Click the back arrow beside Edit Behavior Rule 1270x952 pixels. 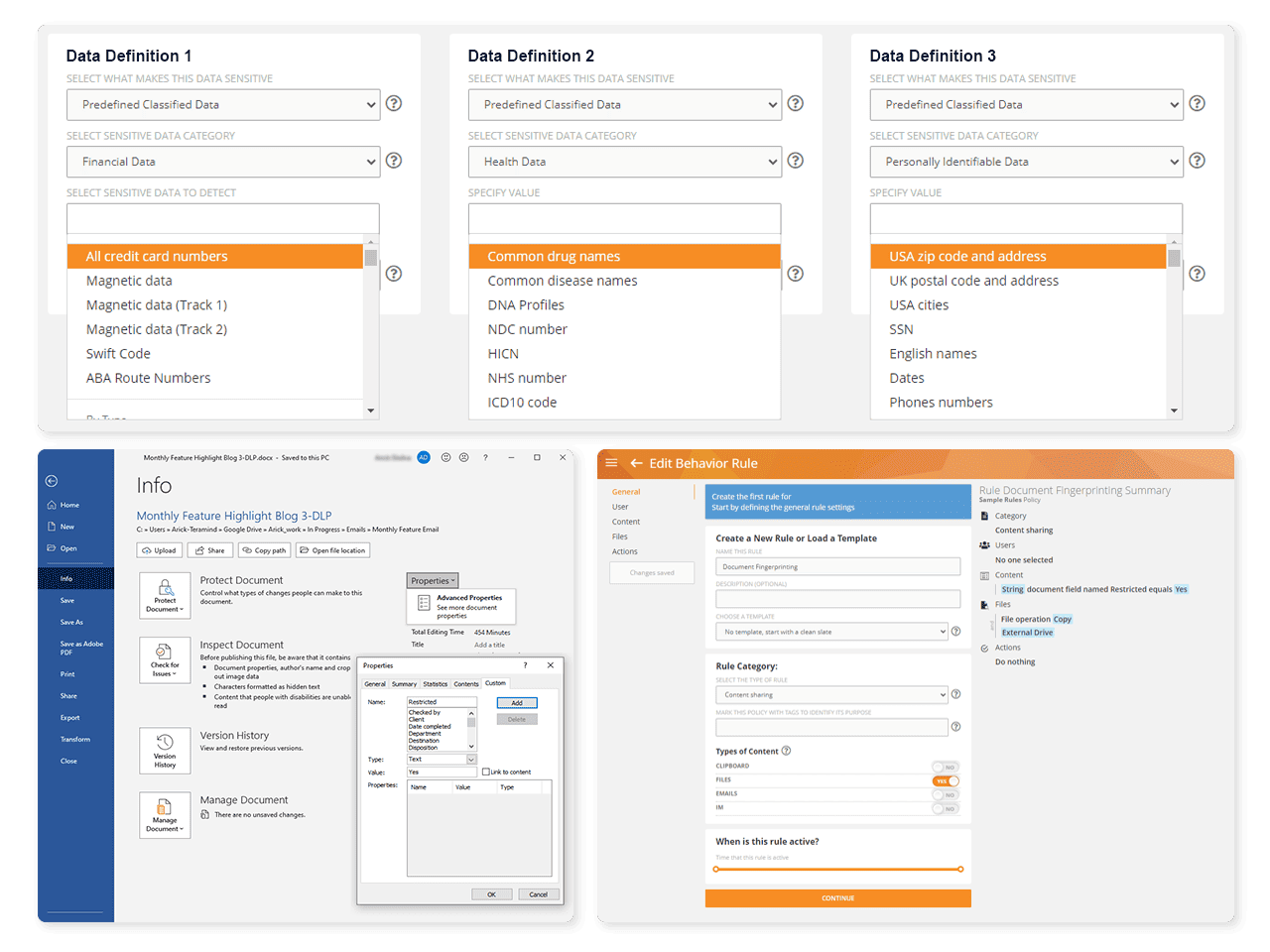point(636,463)
